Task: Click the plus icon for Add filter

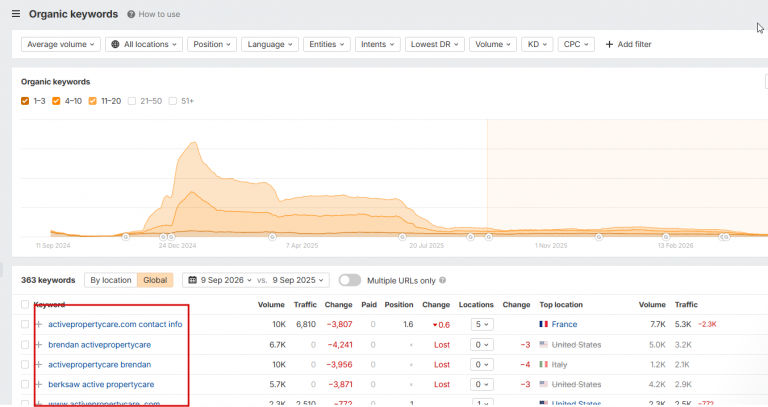Action: 609,44
